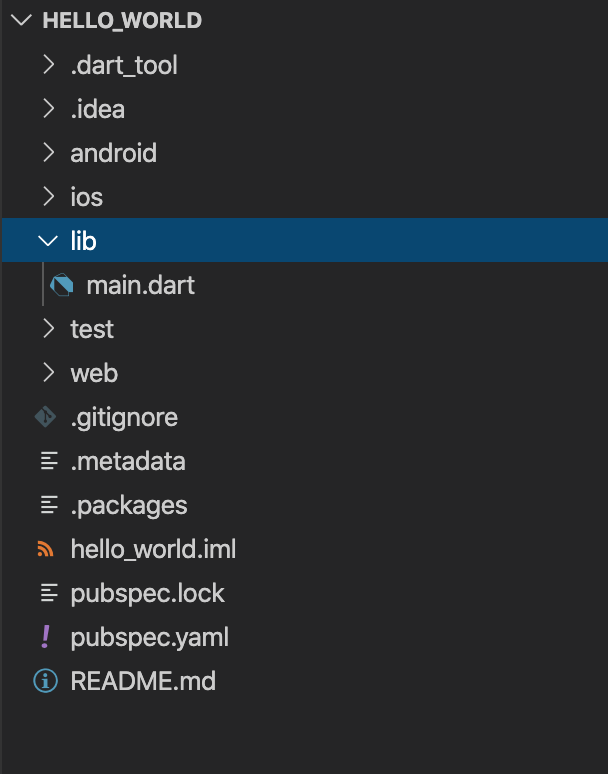The width and height of the screenshot is (608, 774).
Task: Click the orange RSS icon for hello_world.iml
Action: pyautogui.click(x=46, y=549)
